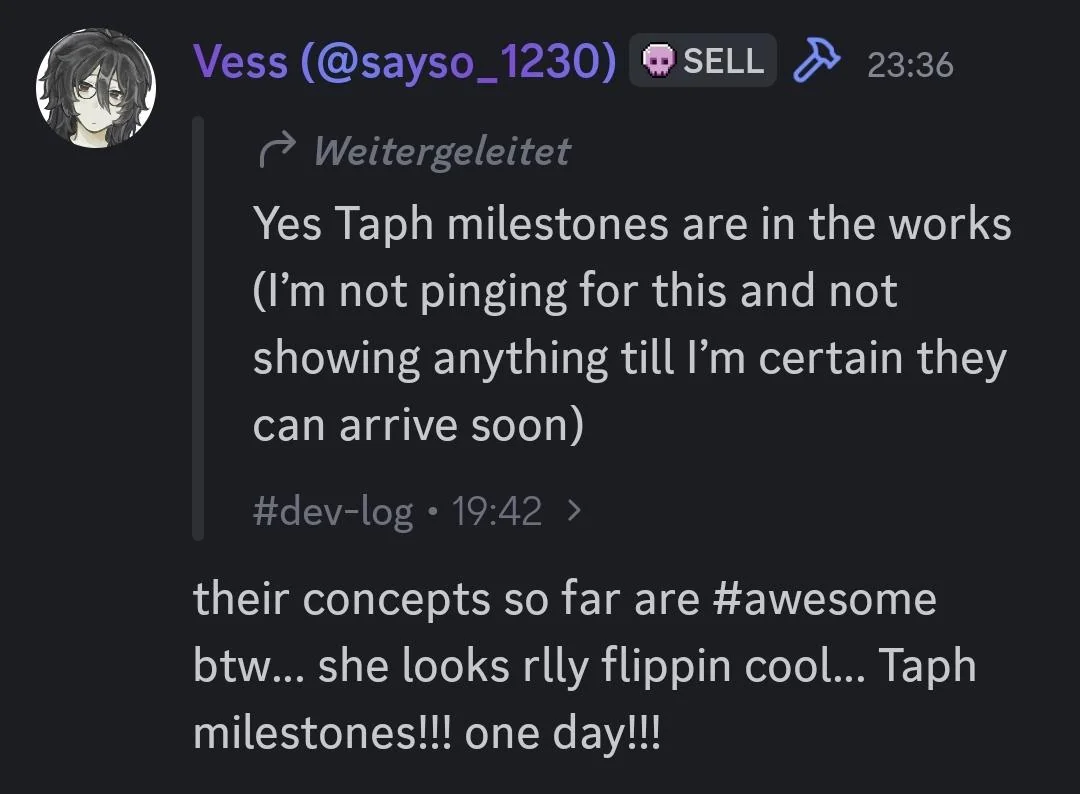Image resolution: width=1080 pixels, height=794 pixels.
Task: Click the grey vertical quote bar
Action: [198, 328]
